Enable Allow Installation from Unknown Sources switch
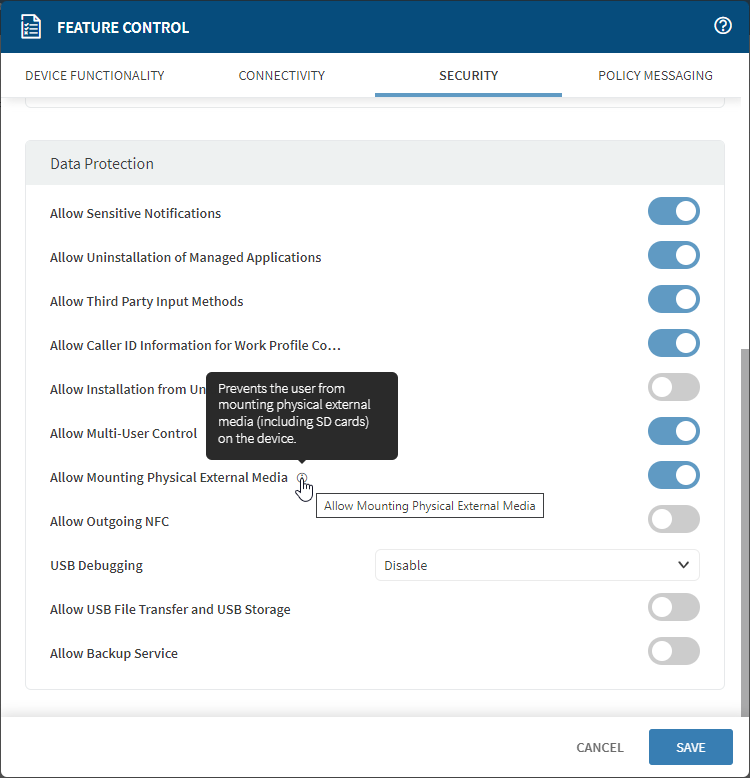Screen dimensions: 750x778 tap(674, 387)
